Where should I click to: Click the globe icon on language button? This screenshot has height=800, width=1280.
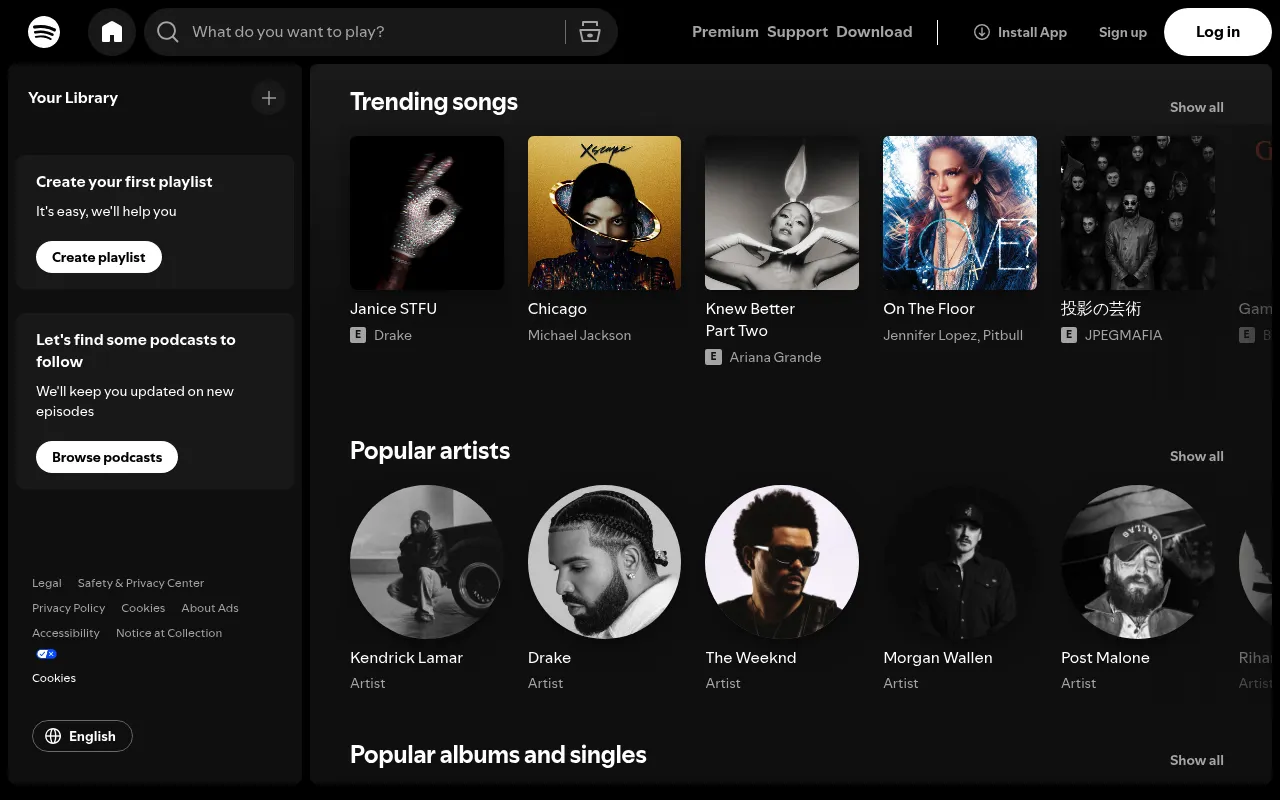point(54,736)
